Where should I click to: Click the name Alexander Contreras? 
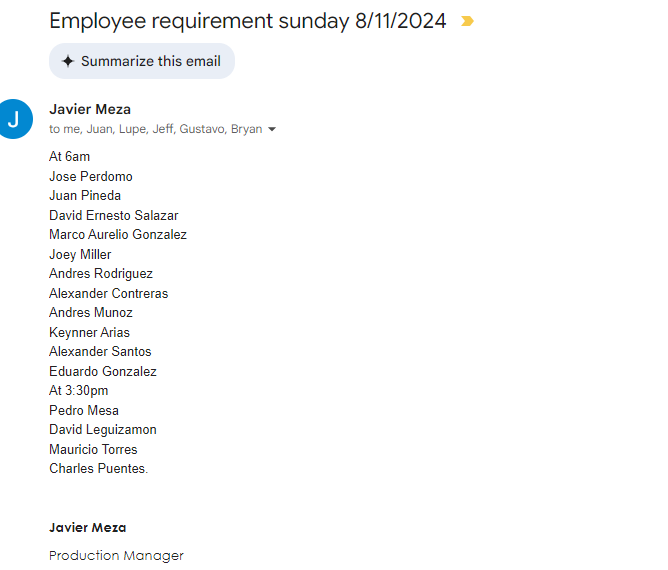109,294
